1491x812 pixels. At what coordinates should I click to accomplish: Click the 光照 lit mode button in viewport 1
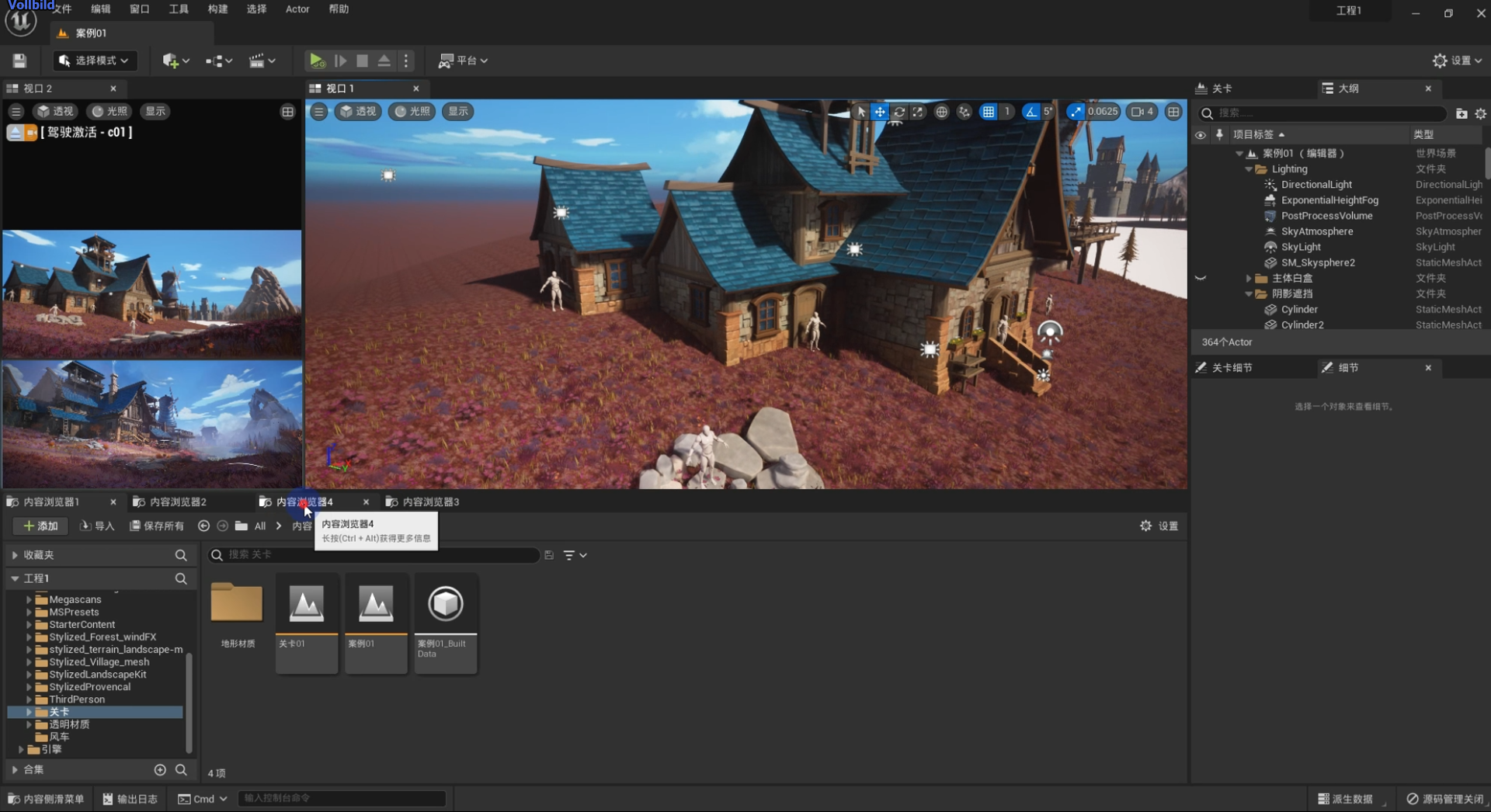coord(412,112)
